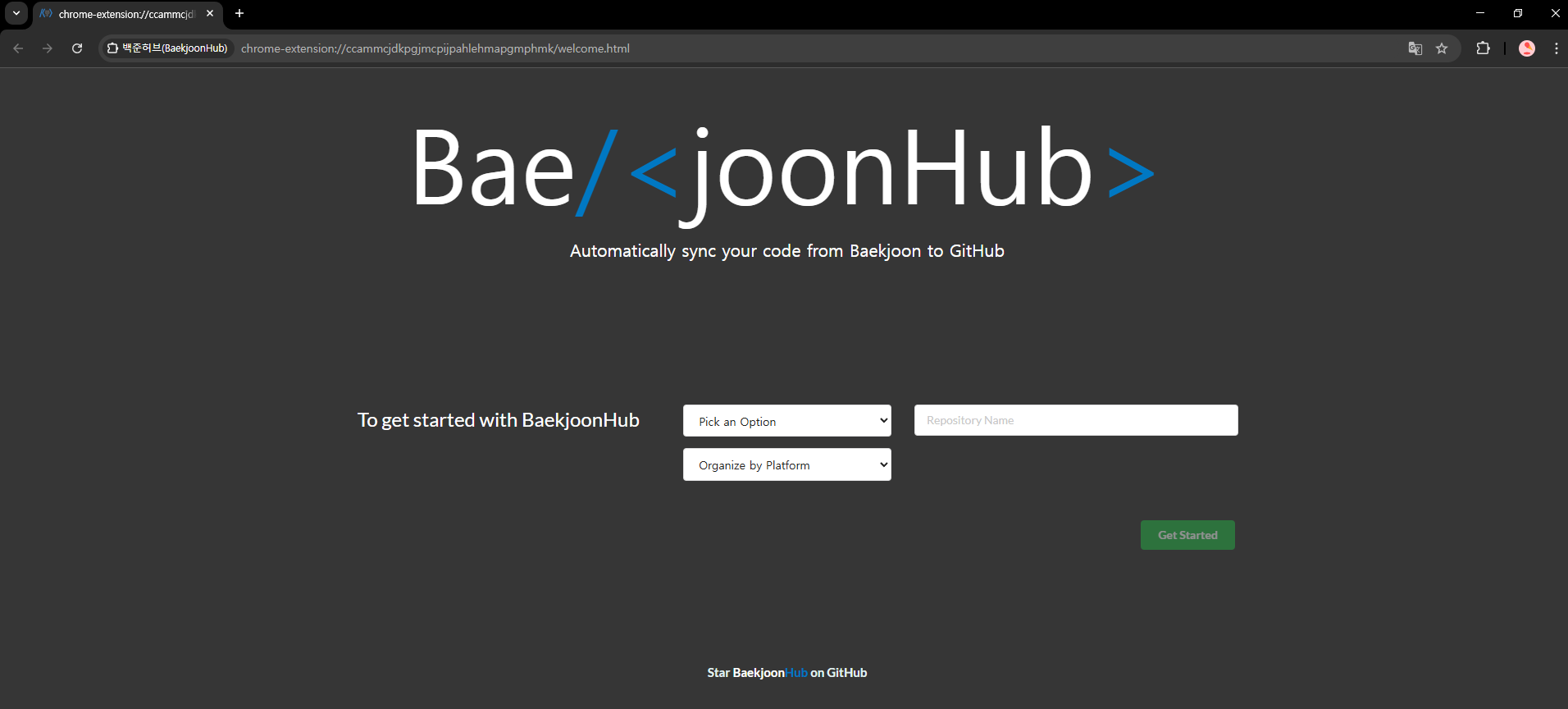Close the chrome-extension browser tab
1568x709 pixels.
coord(210,13)
